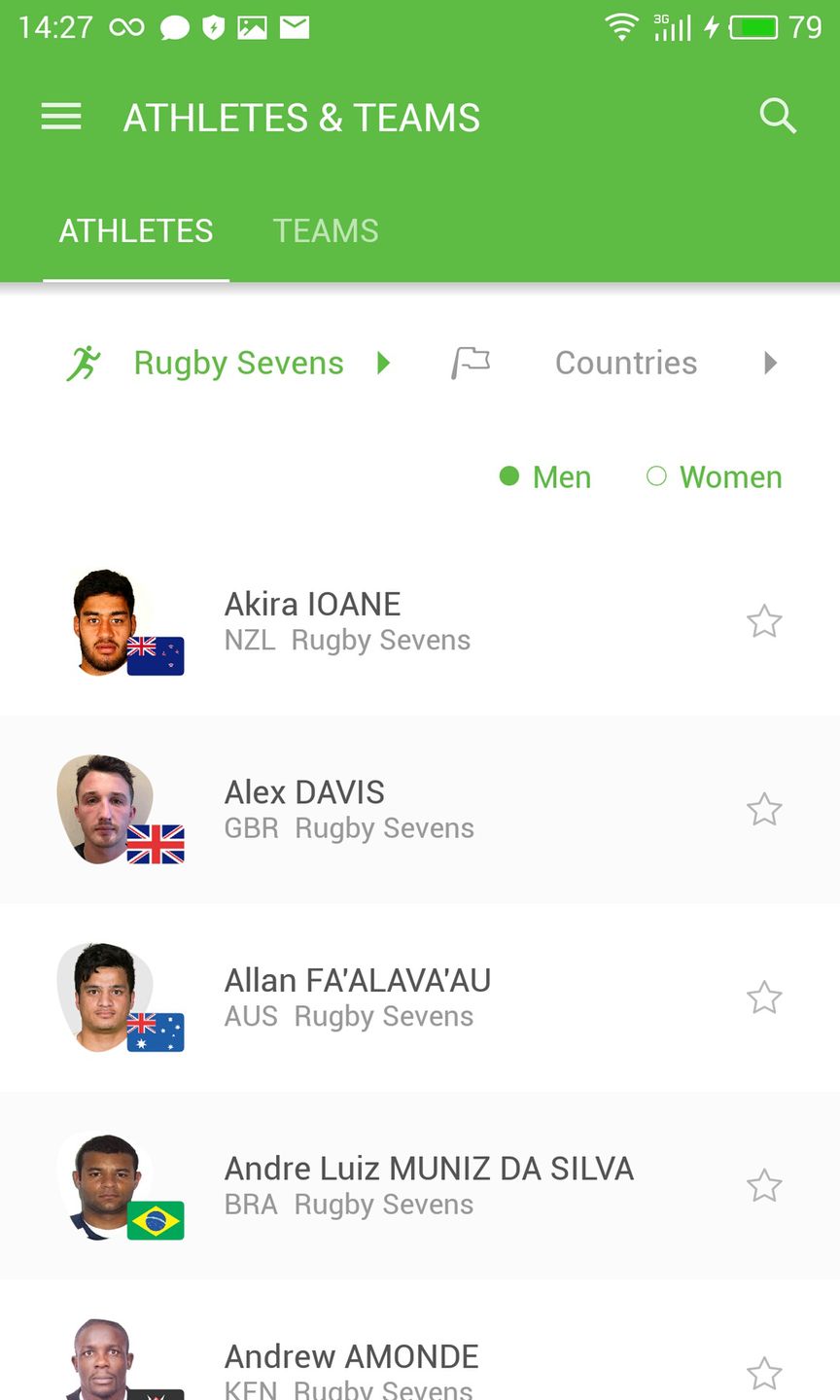840x1400 pixels.
Task: Expand the Rugby Sevens sport selector
Action: click(238, 363)
